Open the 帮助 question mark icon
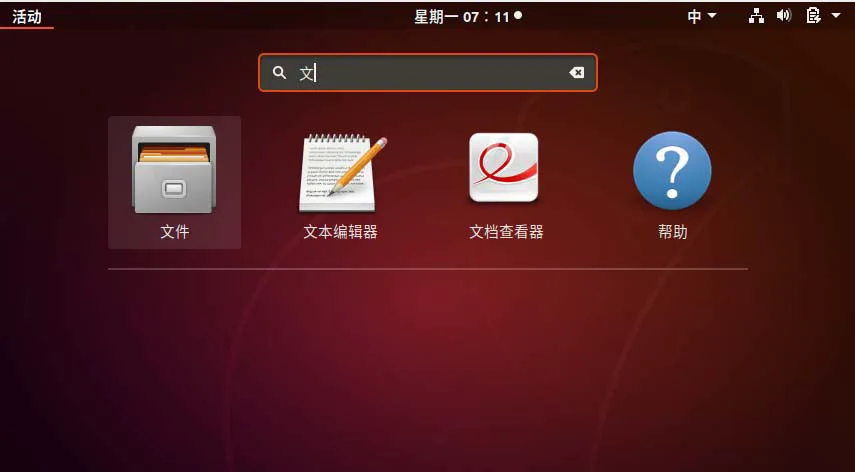The height and width of the screenshot is (472, 855). coord(672,171)
